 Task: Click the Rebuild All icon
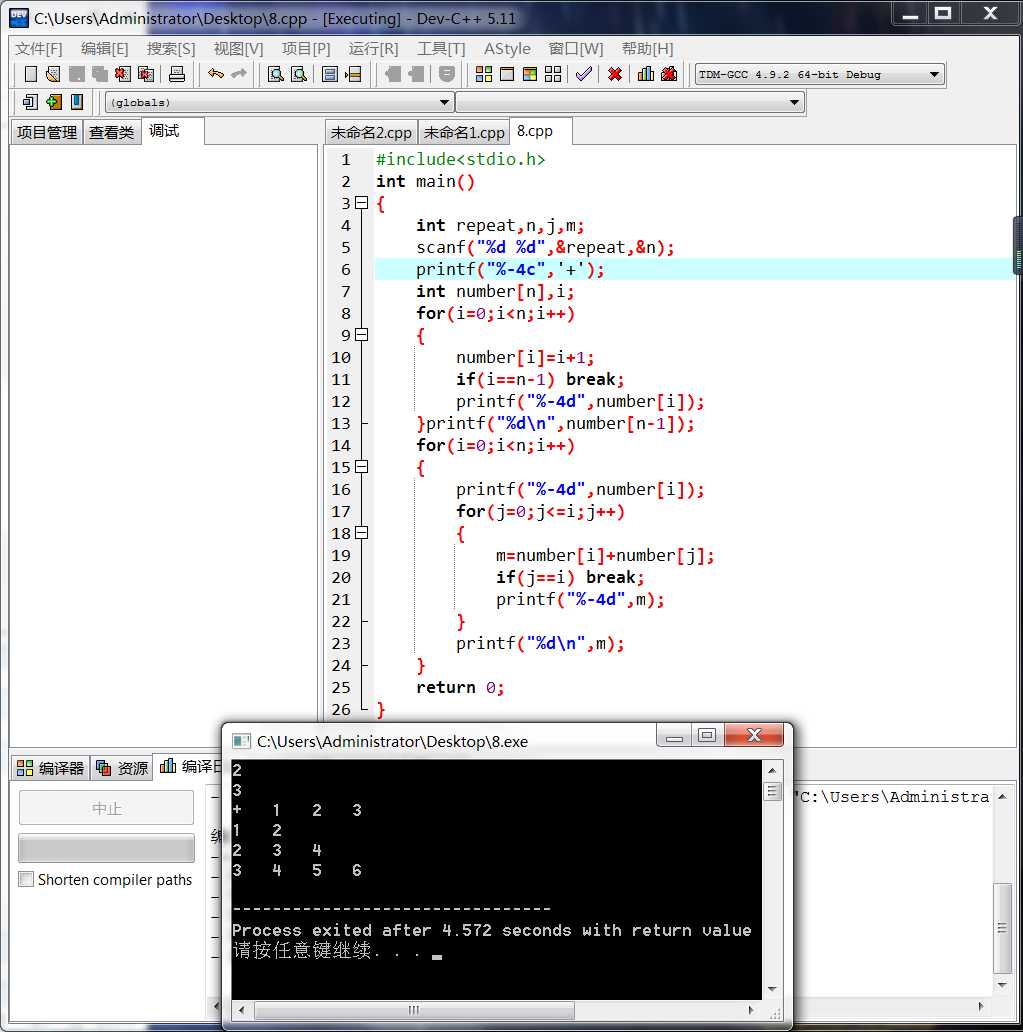(x=553, y=74)
